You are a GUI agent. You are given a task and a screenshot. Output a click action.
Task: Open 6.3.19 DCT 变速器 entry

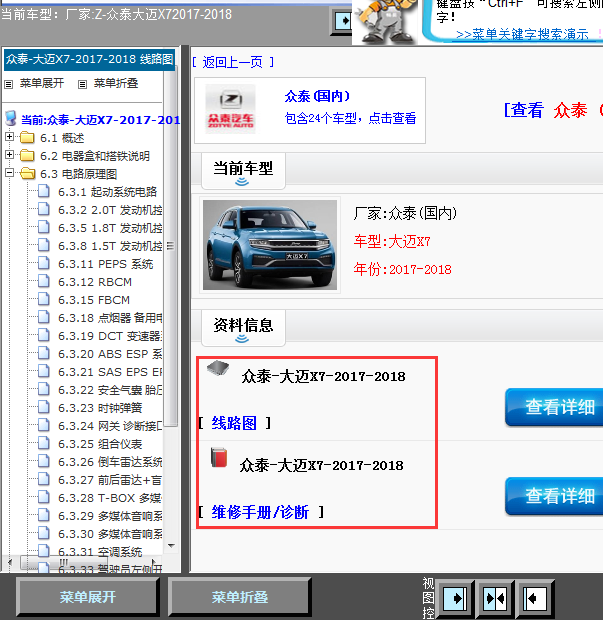110,336
